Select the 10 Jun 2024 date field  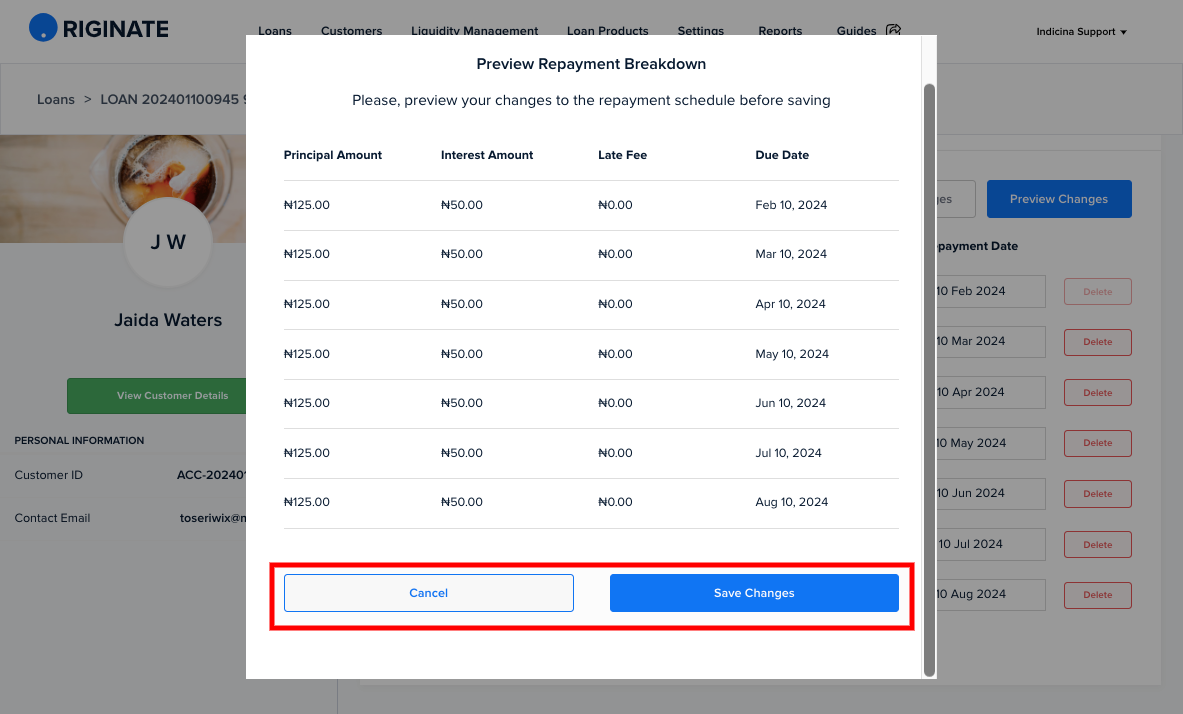990,494
